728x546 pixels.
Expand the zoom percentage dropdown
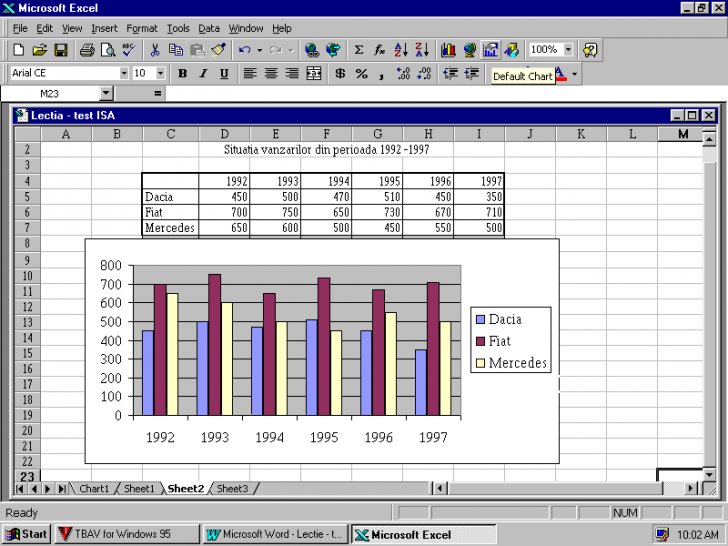(x=568, y=49)
